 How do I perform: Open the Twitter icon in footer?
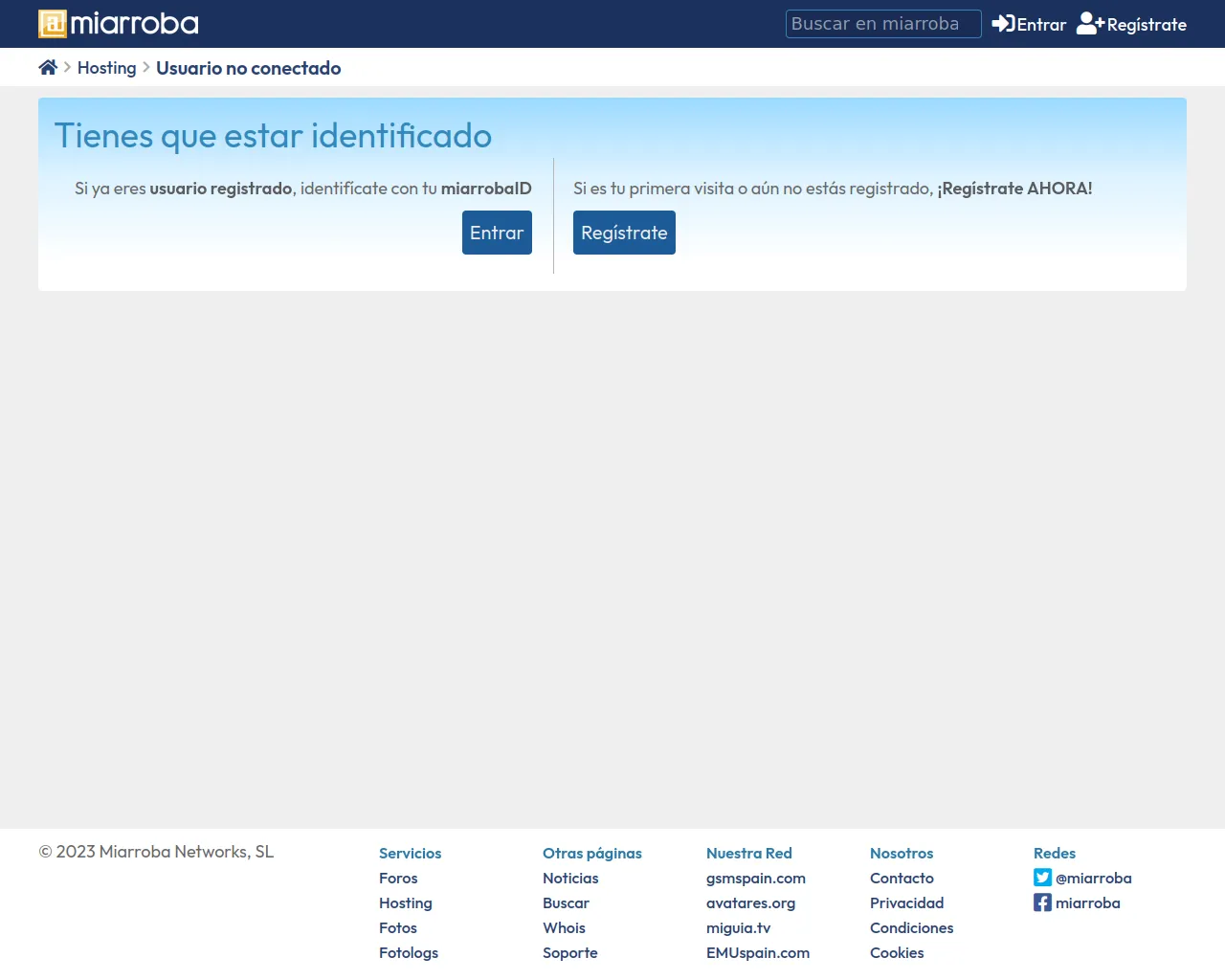click(1042, 878)
